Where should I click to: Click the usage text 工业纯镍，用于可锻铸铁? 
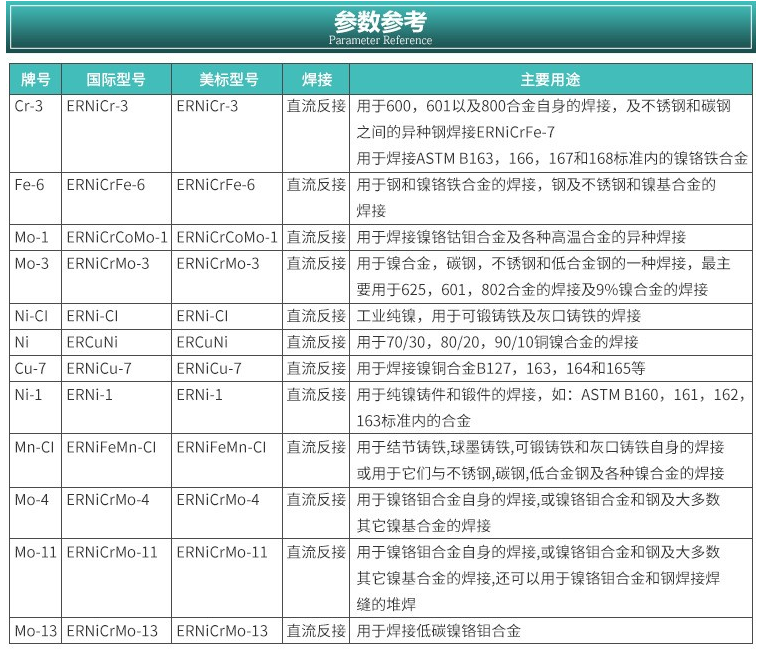coord(499,316)
